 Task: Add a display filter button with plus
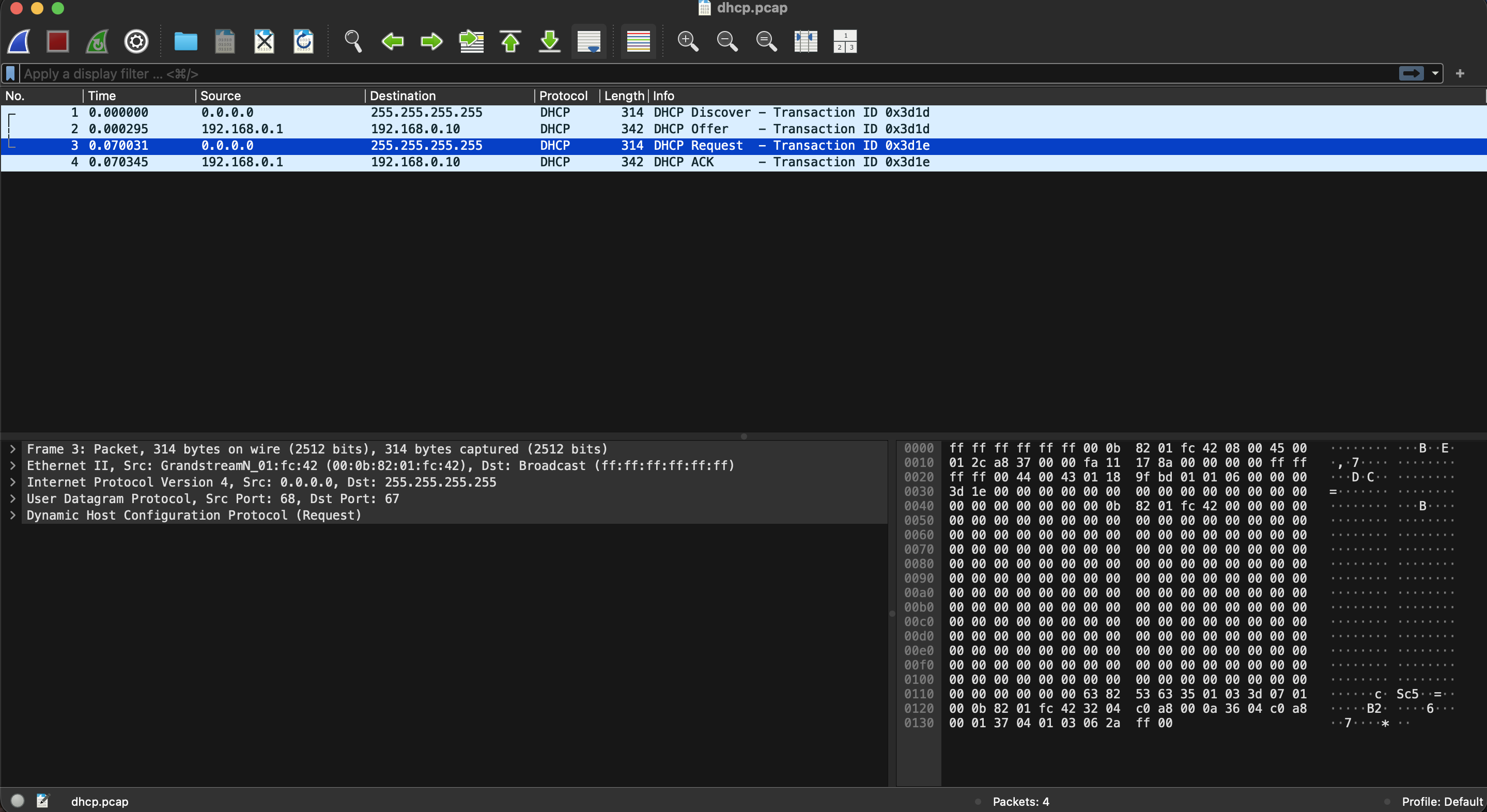pyautogui.click(x=1460, y=74)
